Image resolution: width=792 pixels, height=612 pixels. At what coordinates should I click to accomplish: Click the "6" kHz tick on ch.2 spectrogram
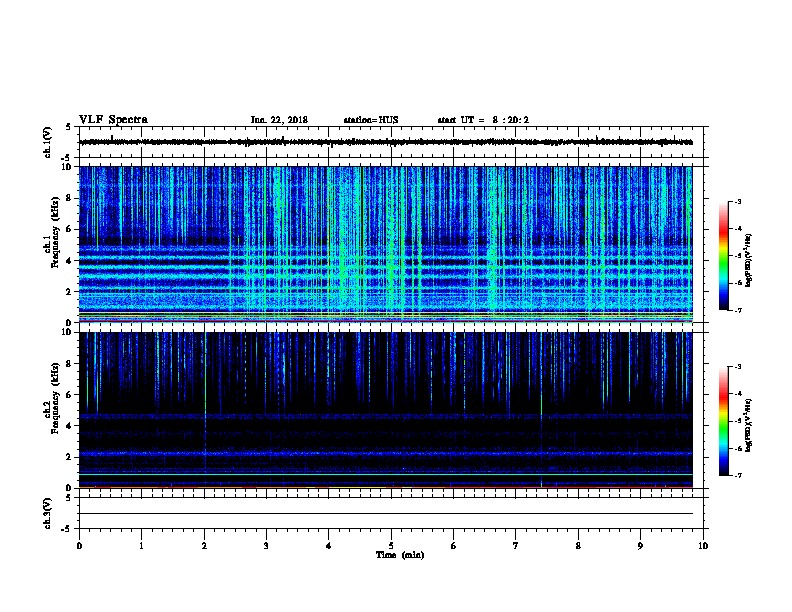pyautogui.click(x=69, y=394)
